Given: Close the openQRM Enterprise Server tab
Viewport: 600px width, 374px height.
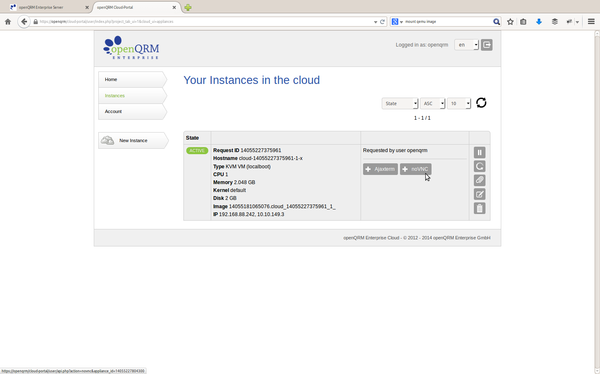Looking at the screenshot, I should click(87, 7).
